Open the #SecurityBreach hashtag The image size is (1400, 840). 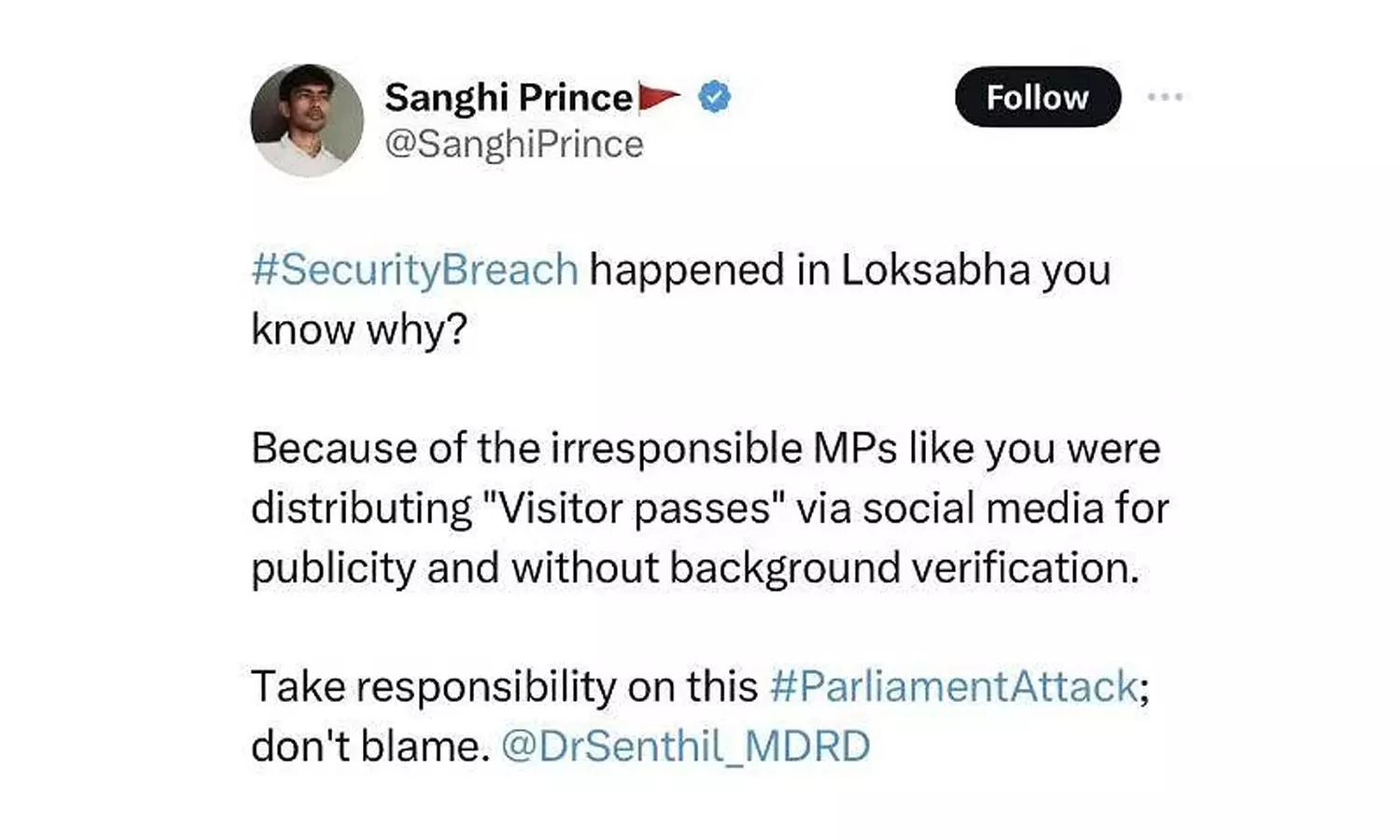click(x=414, y=271)
